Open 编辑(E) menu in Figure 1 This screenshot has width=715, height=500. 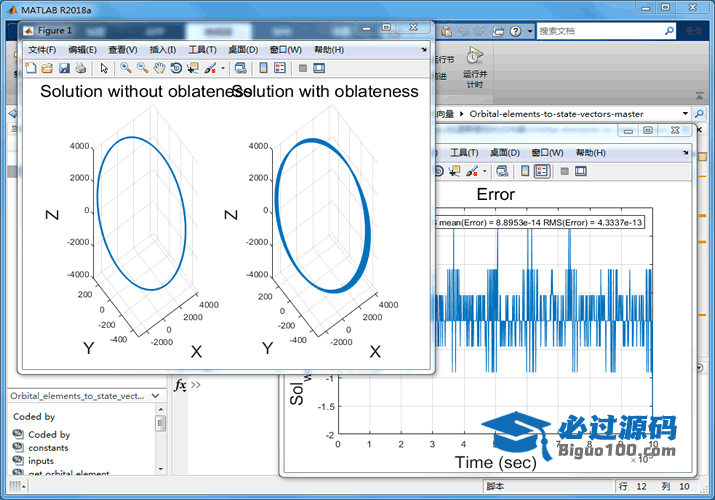coord(82,50)
